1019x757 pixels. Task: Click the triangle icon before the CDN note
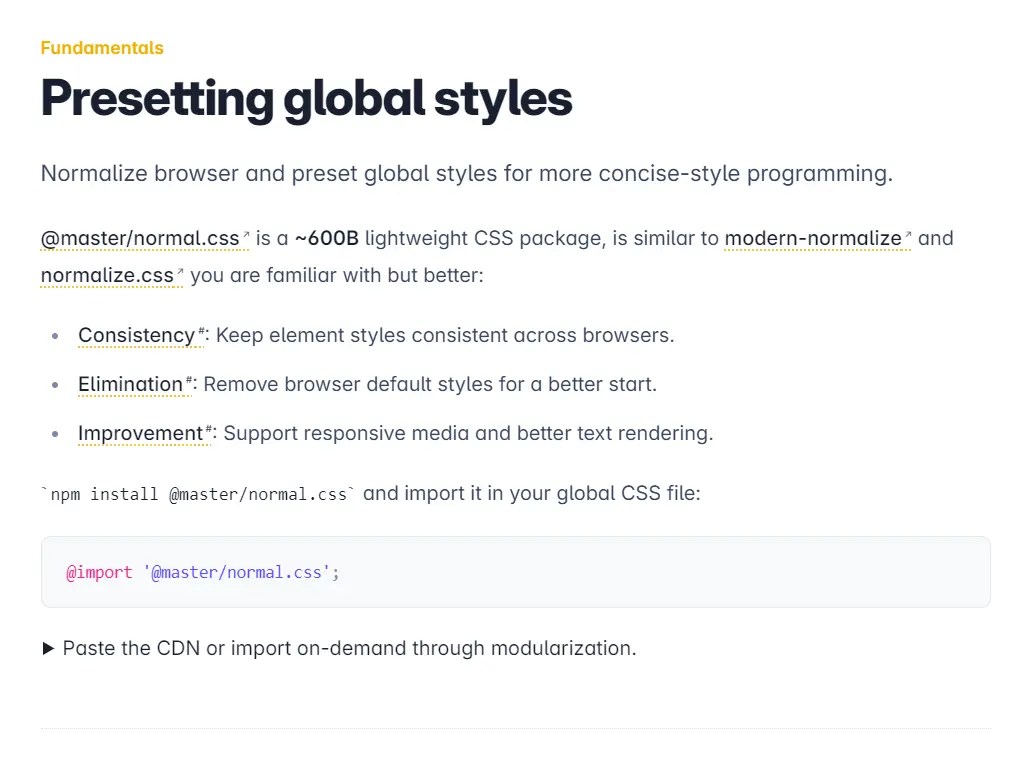(49, 648)
